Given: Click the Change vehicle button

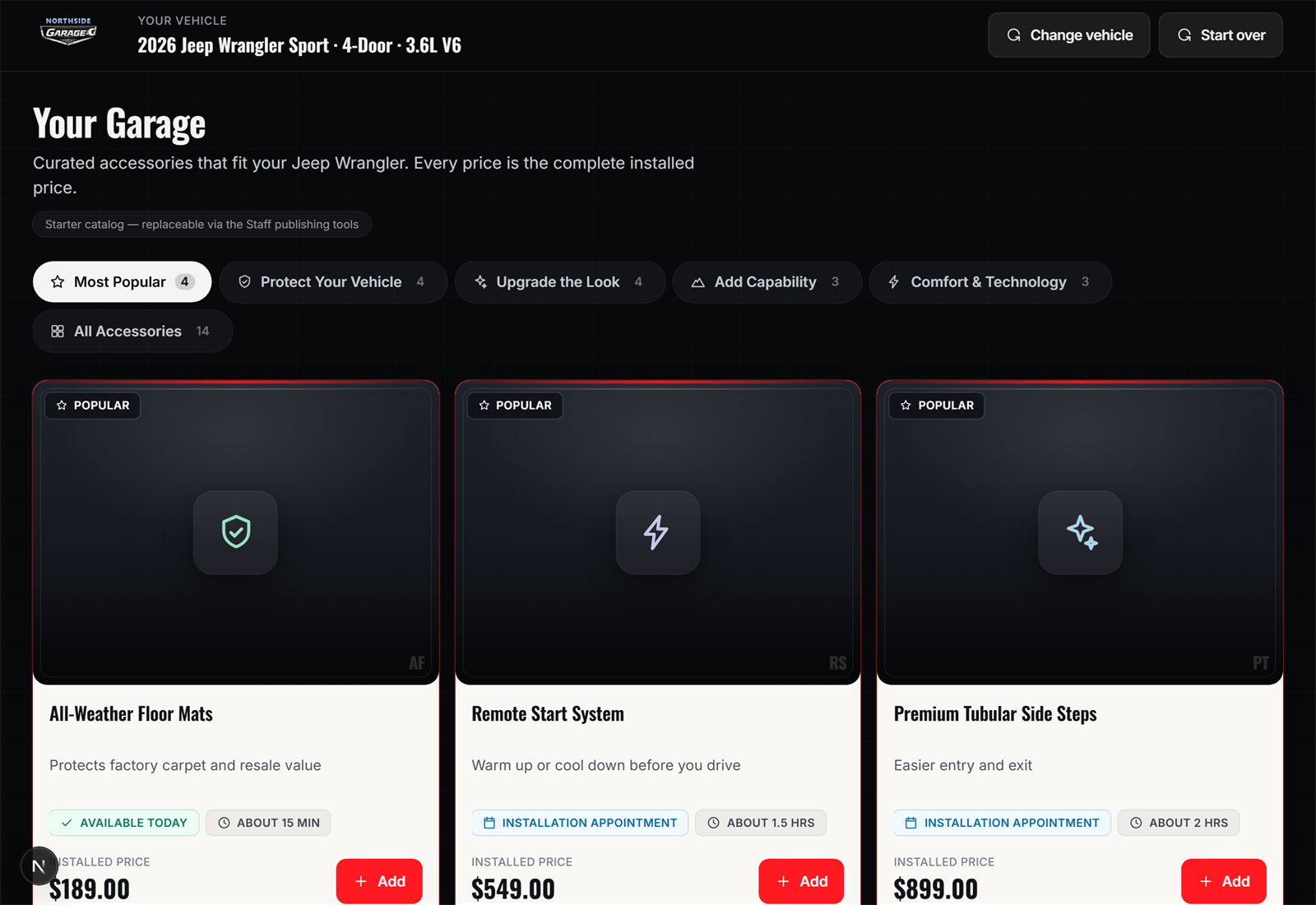Looking at the screenshot, I should click(1069, 35).
